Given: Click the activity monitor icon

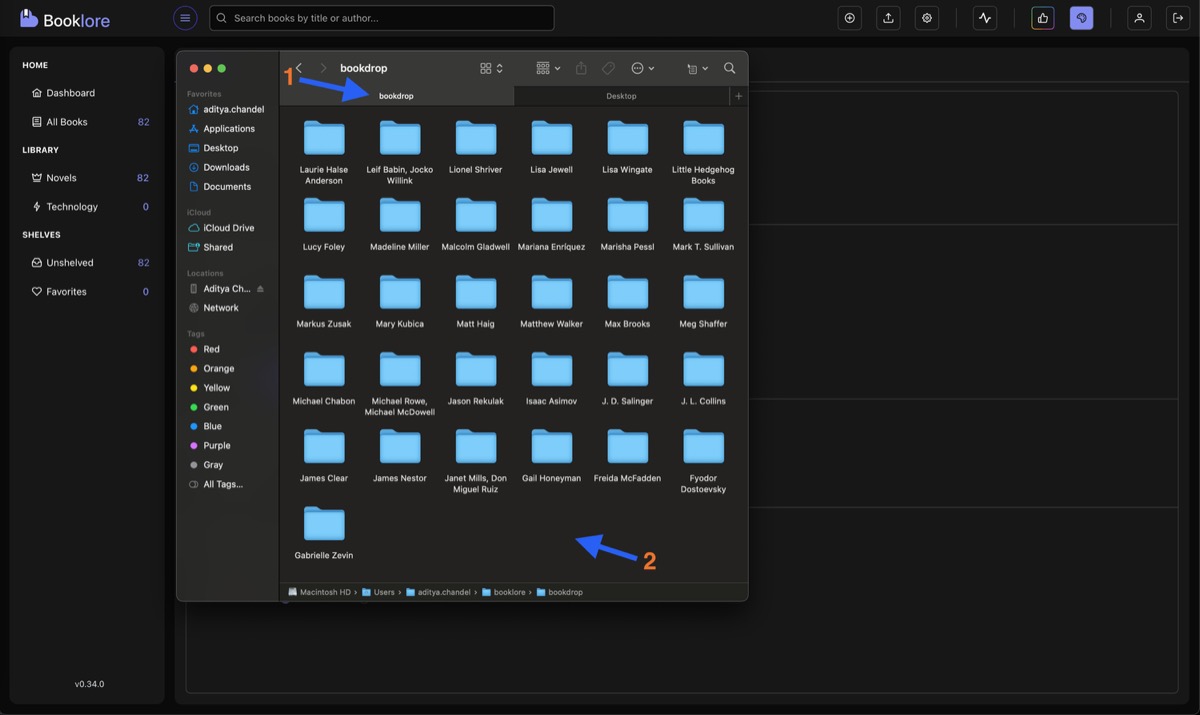Looking at the screenshot, I should tap(984, 17).
